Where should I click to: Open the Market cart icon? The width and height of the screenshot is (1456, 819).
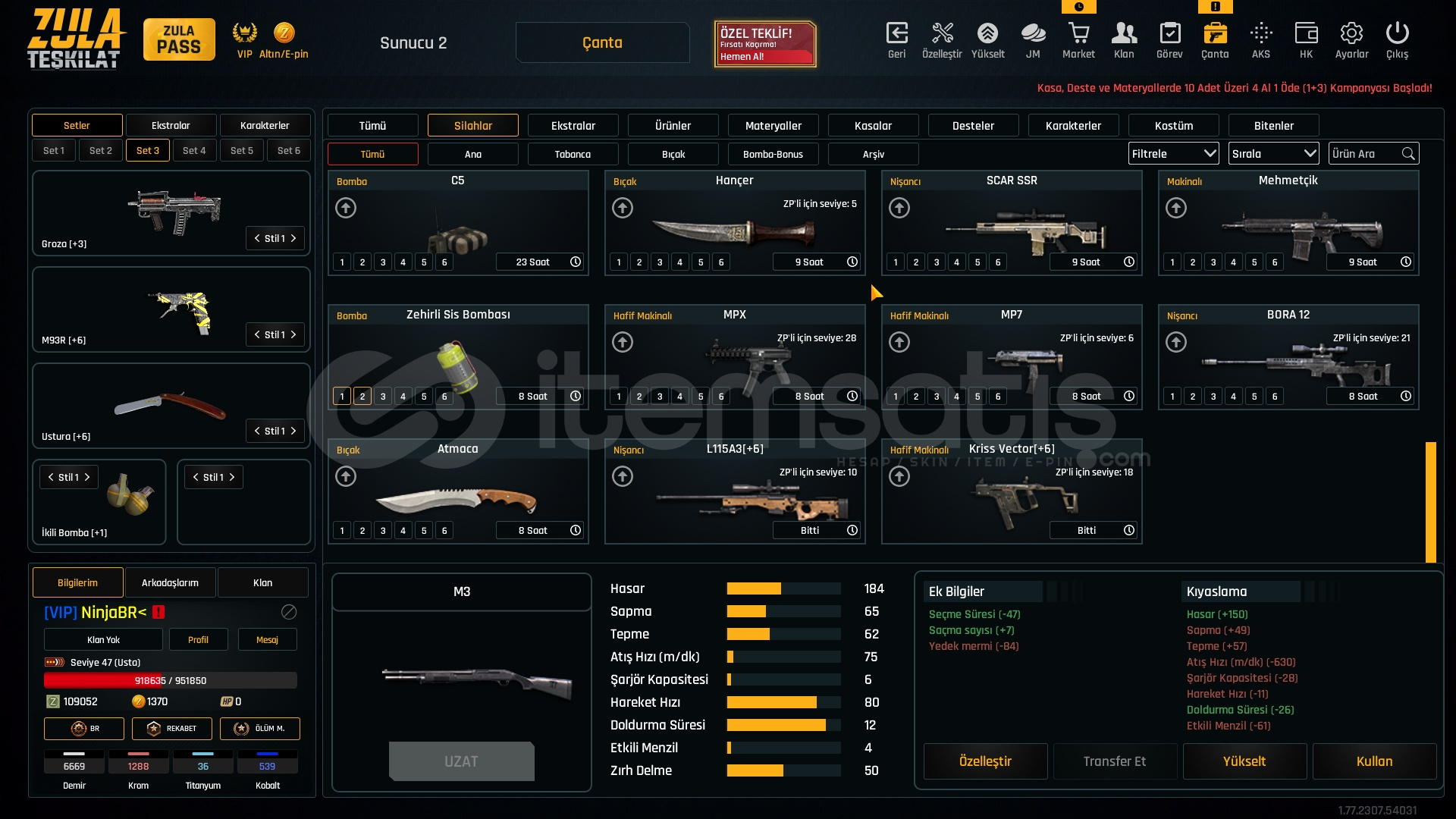click(x=1078, y=33)
